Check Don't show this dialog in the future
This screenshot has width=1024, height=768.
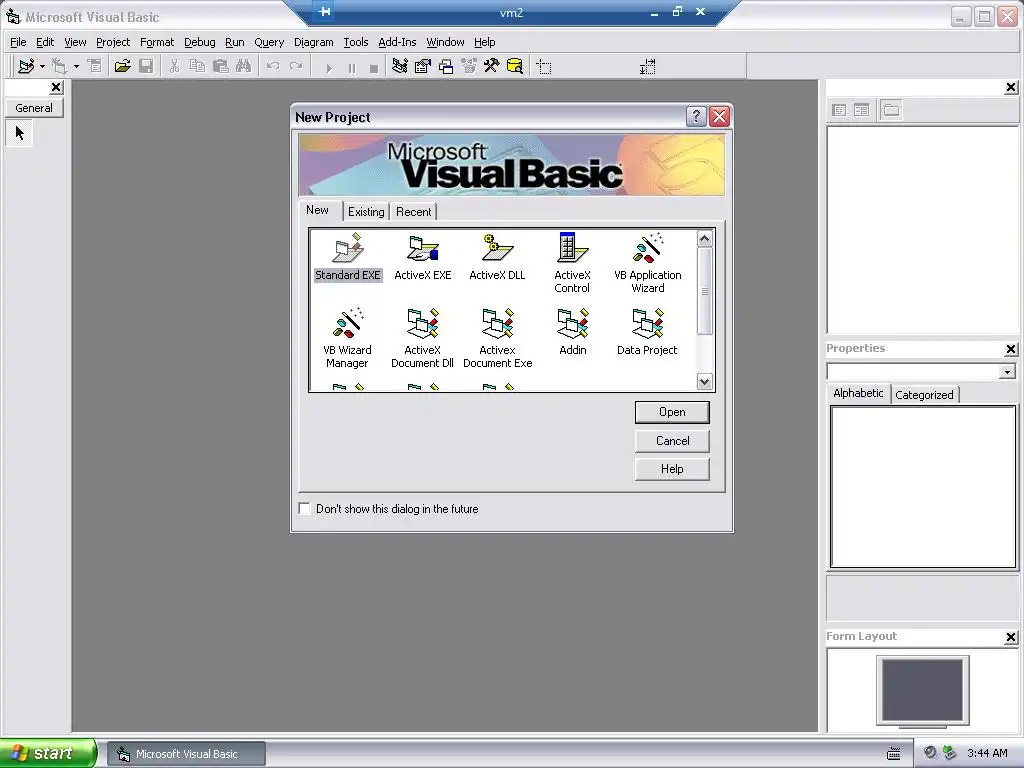304,508
